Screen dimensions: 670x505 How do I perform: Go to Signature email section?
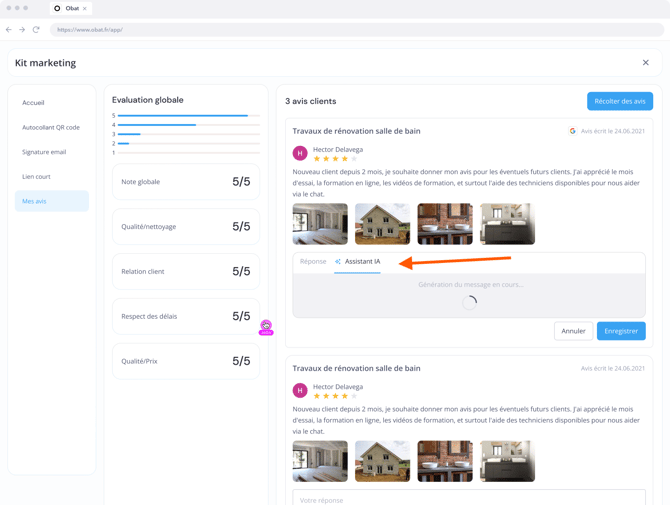tap(44, 152)
